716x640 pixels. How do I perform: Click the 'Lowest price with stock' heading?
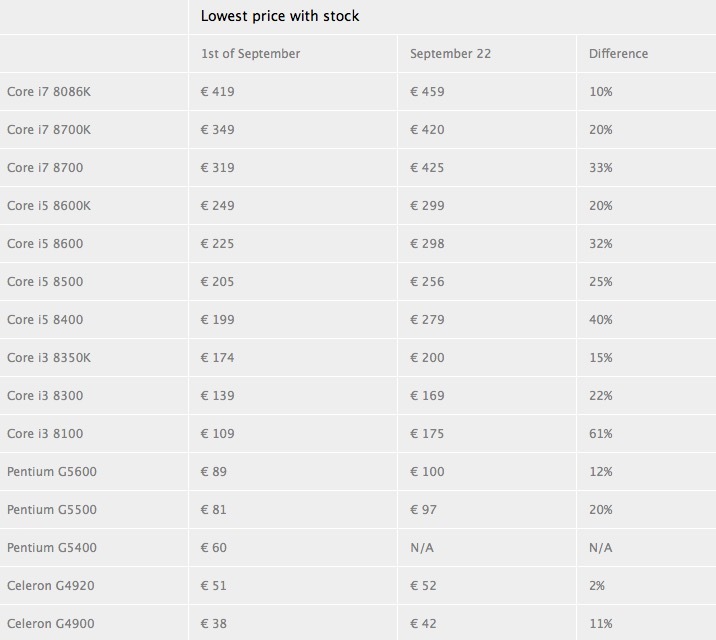pos(280,16)
